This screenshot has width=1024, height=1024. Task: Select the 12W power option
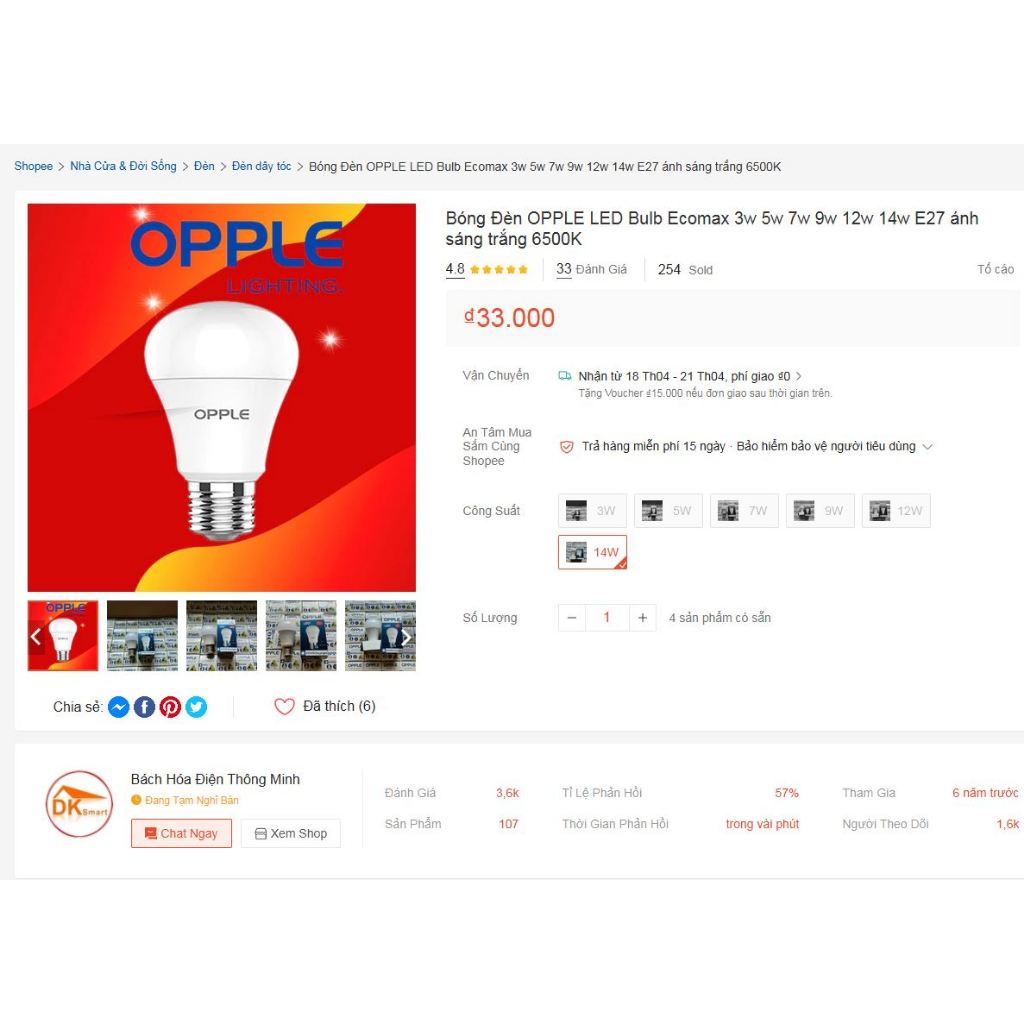896,511
